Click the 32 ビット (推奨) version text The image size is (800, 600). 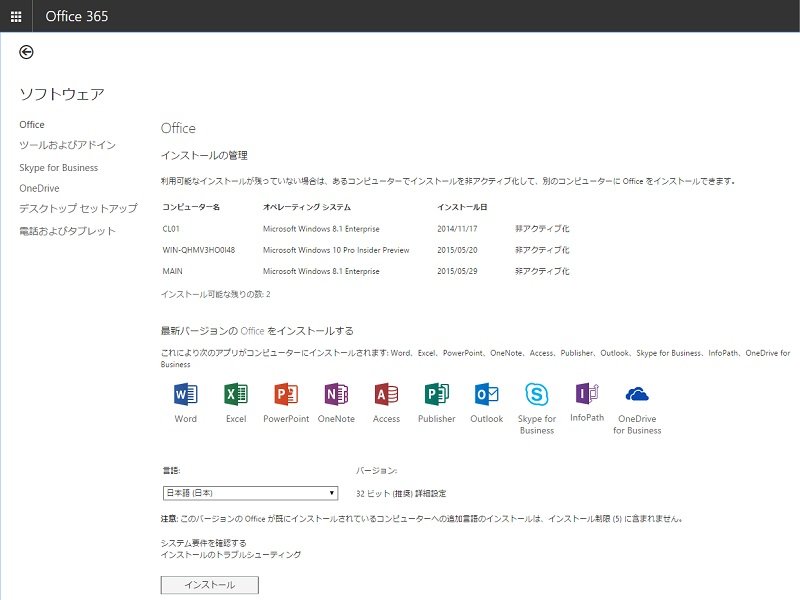click(x=384, y=493)
